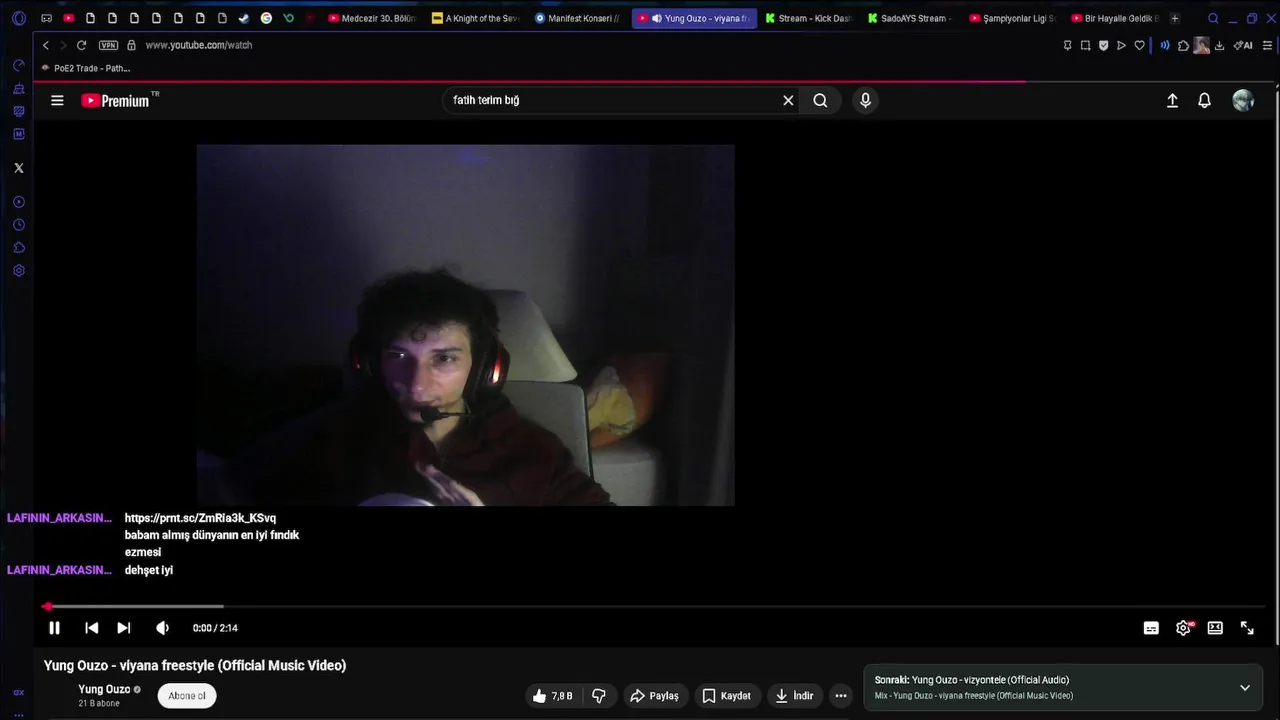This screenshot has width=1280, height=720.
Task: Open the Yung Ouzo channel name
Action: coord(104,689)
